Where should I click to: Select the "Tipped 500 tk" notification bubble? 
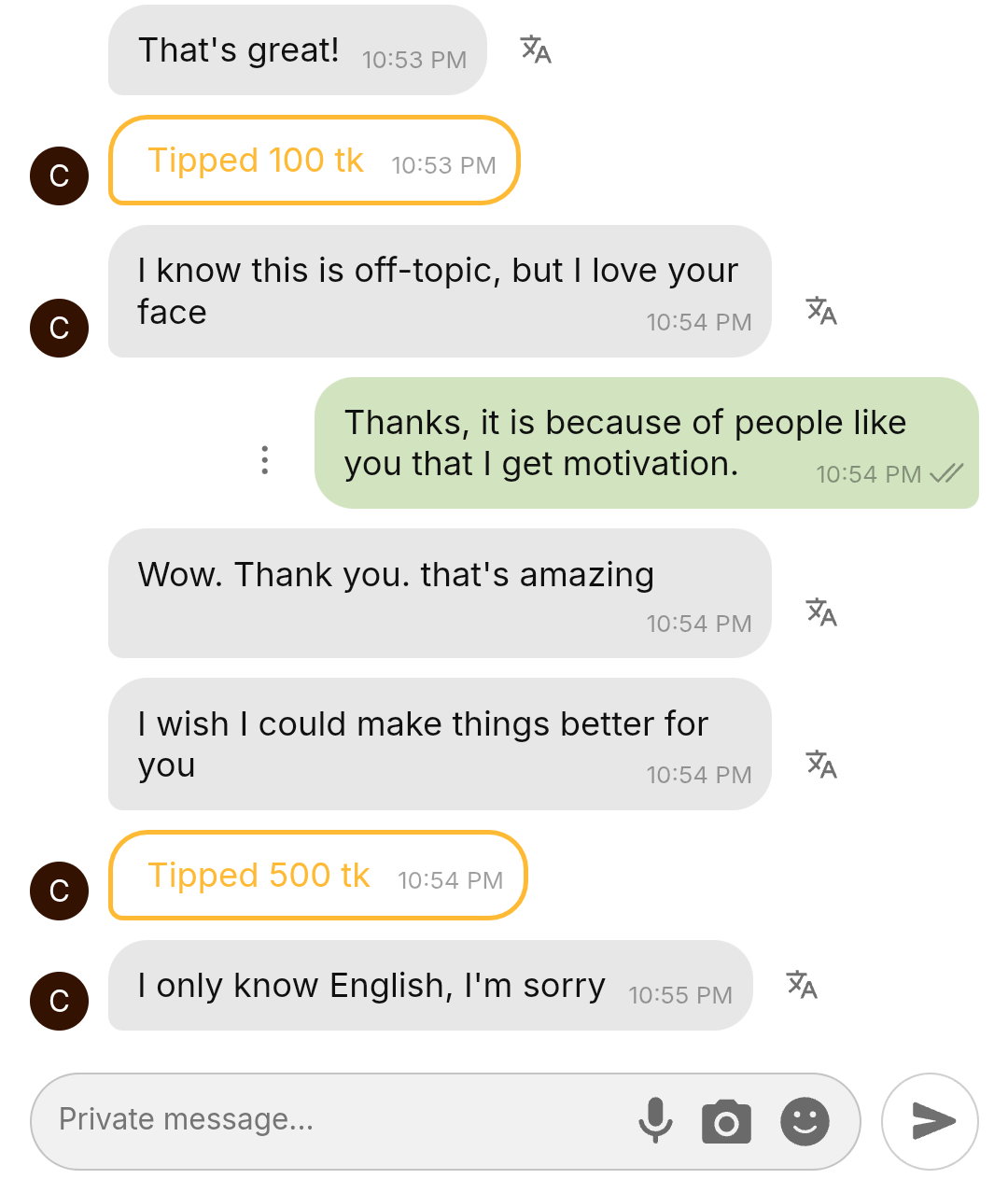coord(317,876)
